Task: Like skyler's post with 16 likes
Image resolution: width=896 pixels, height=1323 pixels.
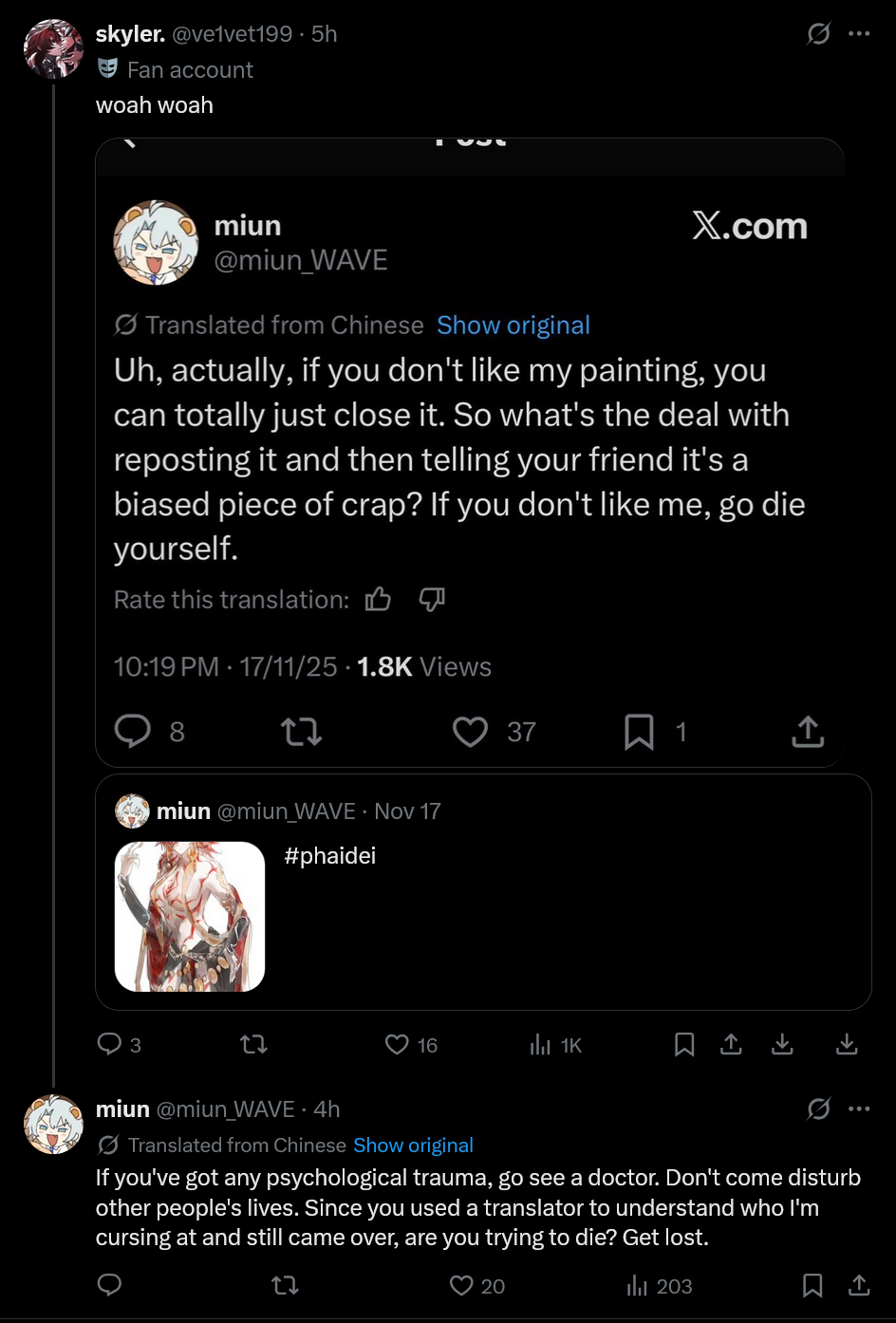Action: pos(411,1045)
